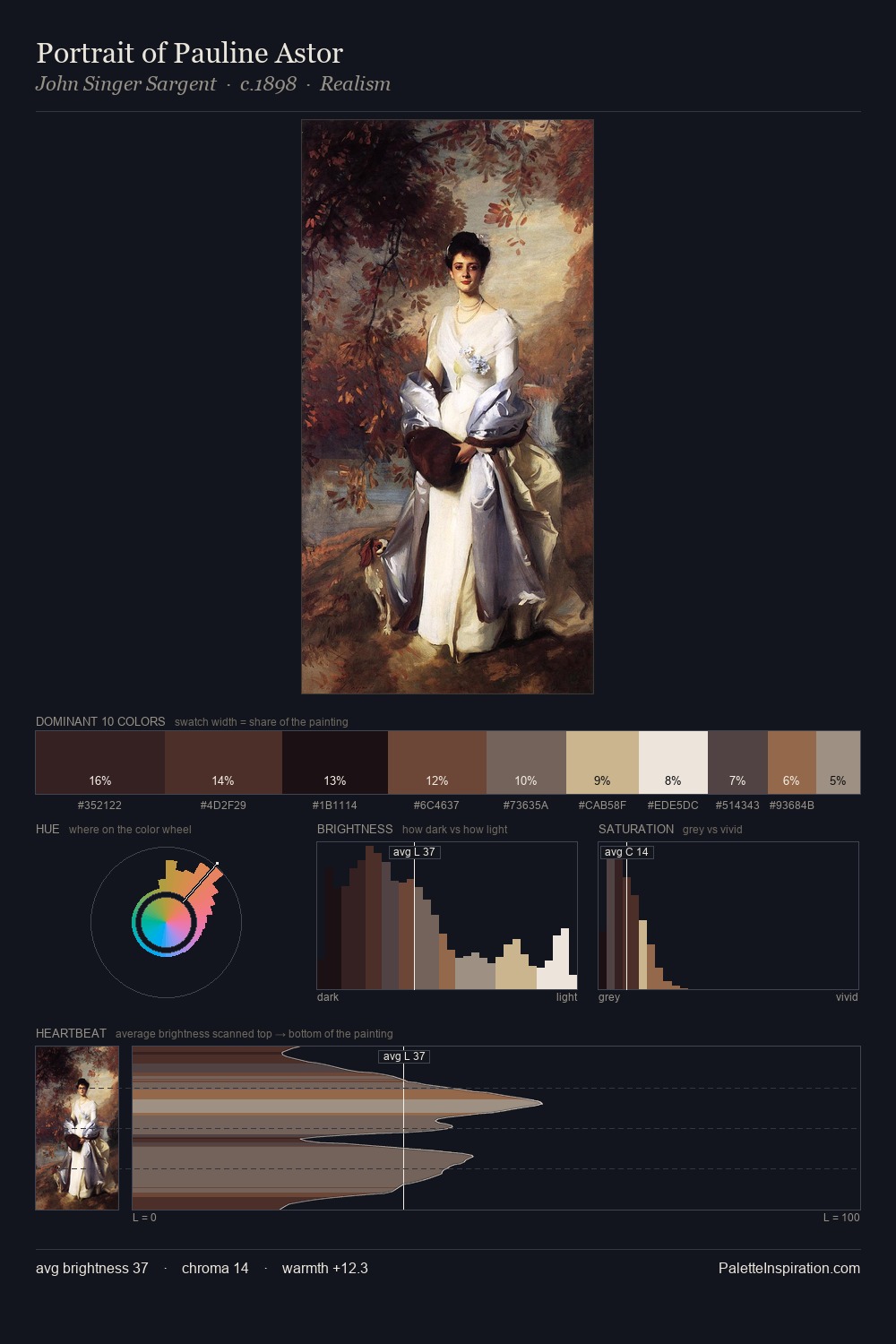Click the hex code #93684B label
This screenshot has height=1344, width=896.
tap(792, 806)
